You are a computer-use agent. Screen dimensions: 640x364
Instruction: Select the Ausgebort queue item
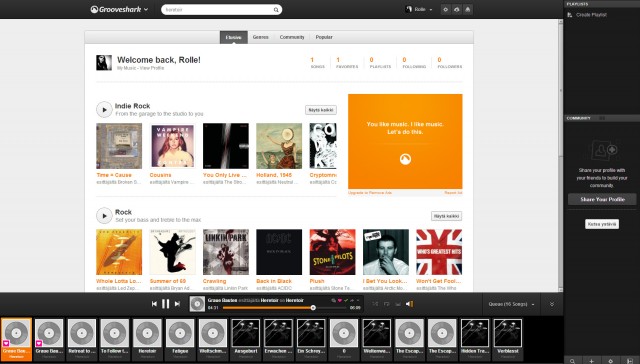[x=245, y=340]
